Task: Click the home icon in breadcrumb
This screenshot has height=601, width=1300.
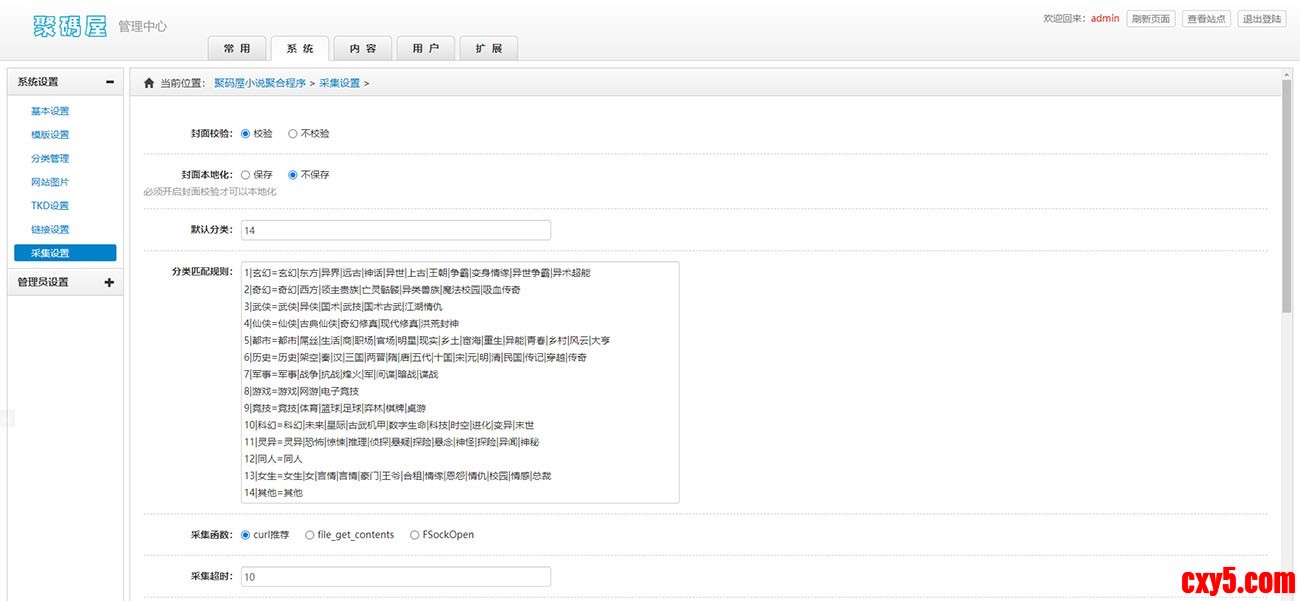Action: [149, 83]
